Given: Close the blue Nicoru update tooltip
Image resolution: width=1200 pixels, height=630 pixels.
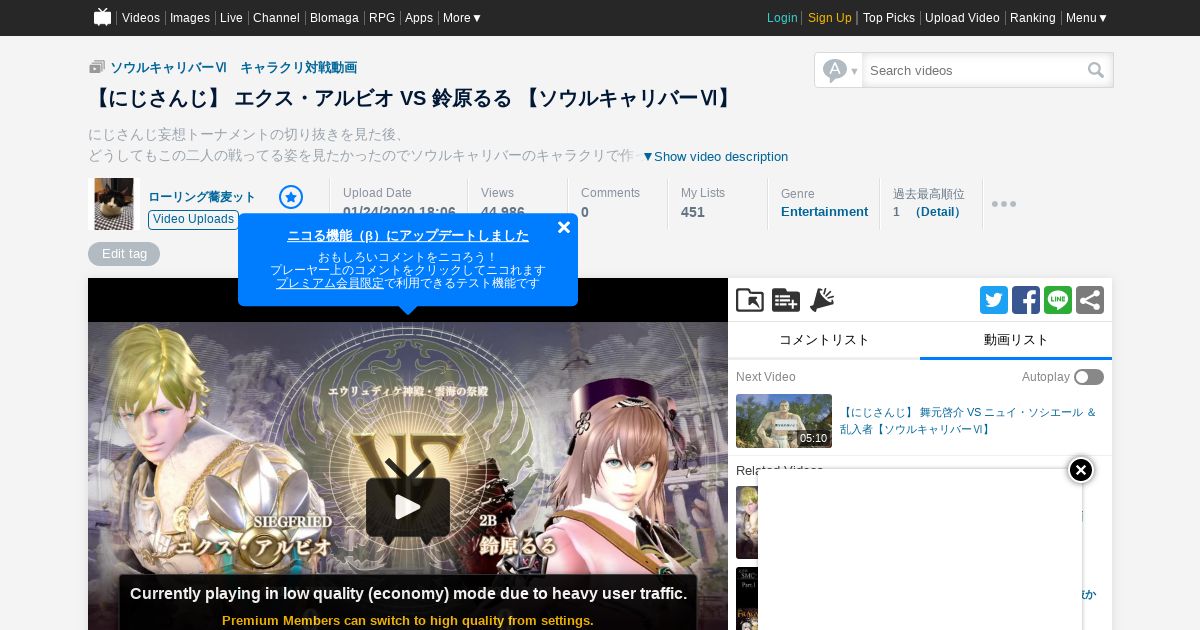Looking at the screenshot, I should (x=564, y=227).
